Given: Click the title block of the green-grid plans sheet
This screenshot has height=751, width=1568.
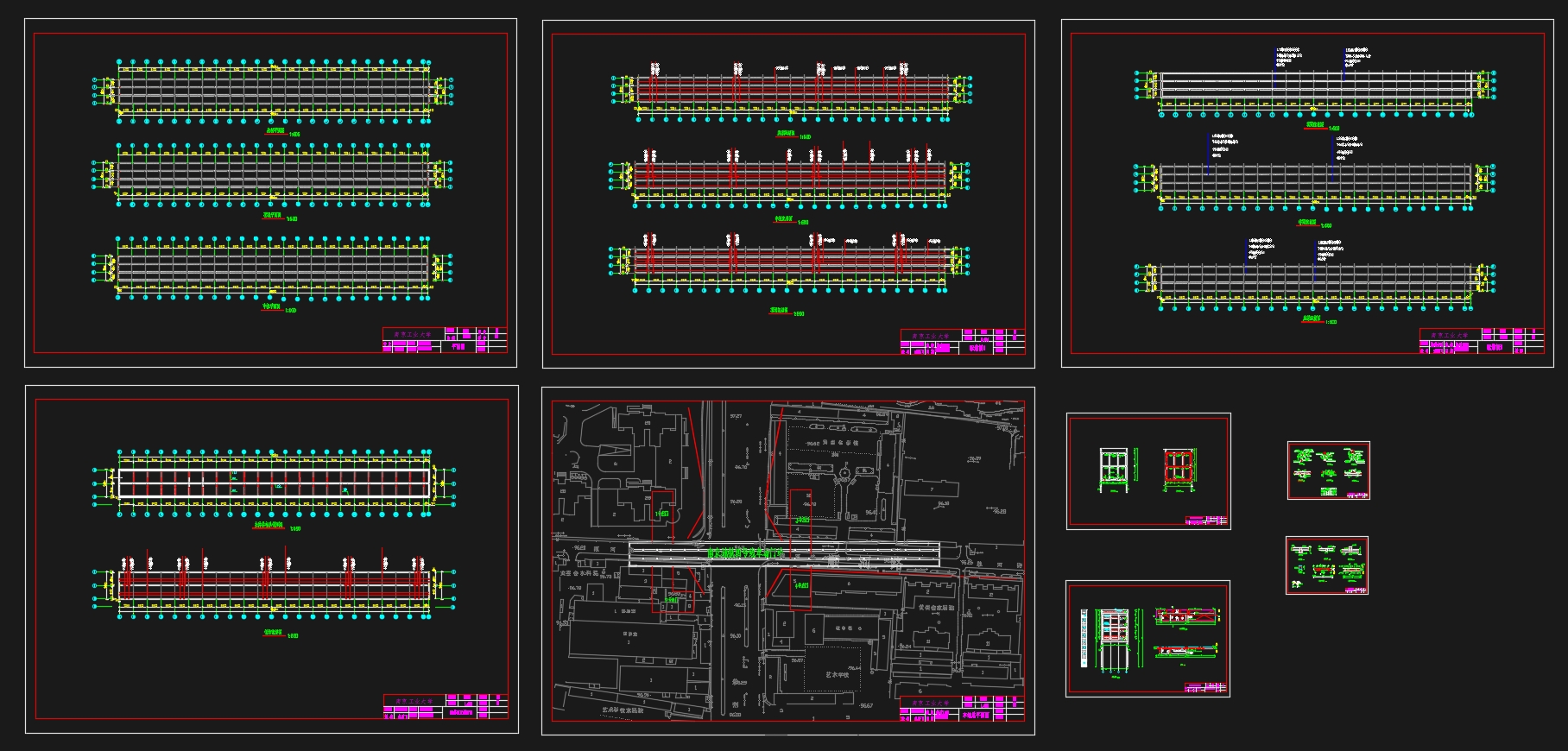Looking at the screenshot, I should [445, 340].
